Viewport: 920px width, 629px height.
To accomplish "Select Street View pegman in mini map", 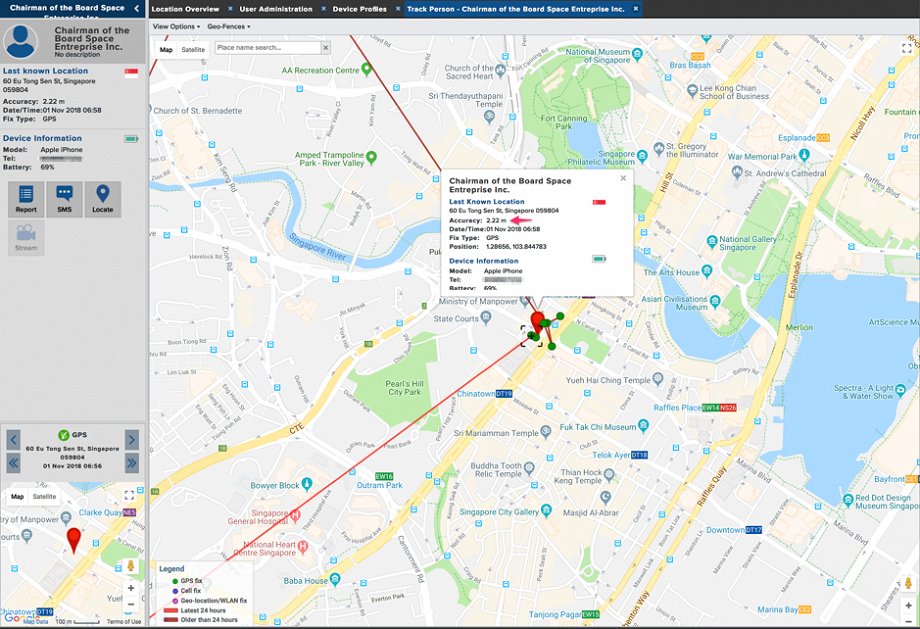I will (x=131, y=566).
